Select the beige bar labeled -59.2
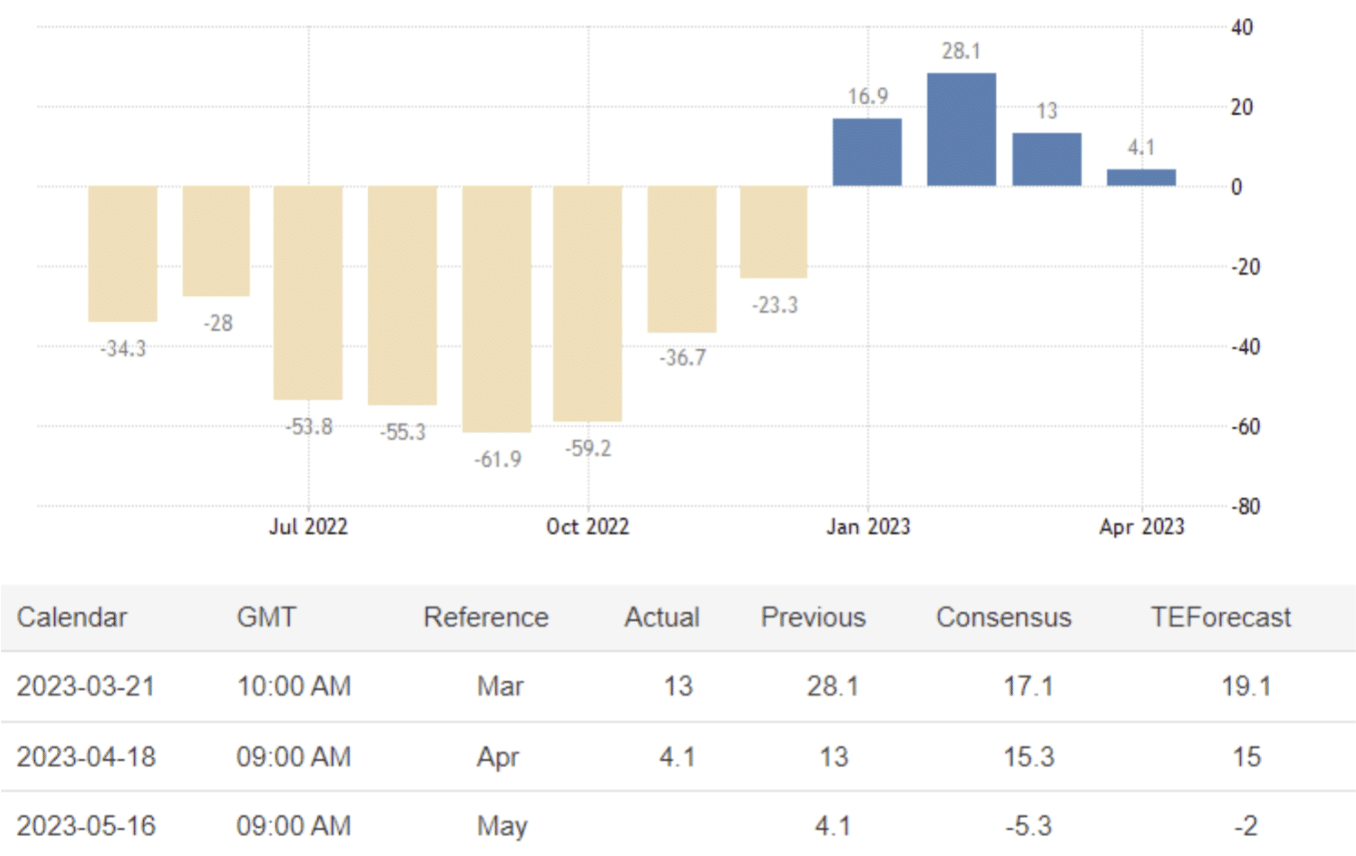1356x856 pixels. tap(588, 303)
